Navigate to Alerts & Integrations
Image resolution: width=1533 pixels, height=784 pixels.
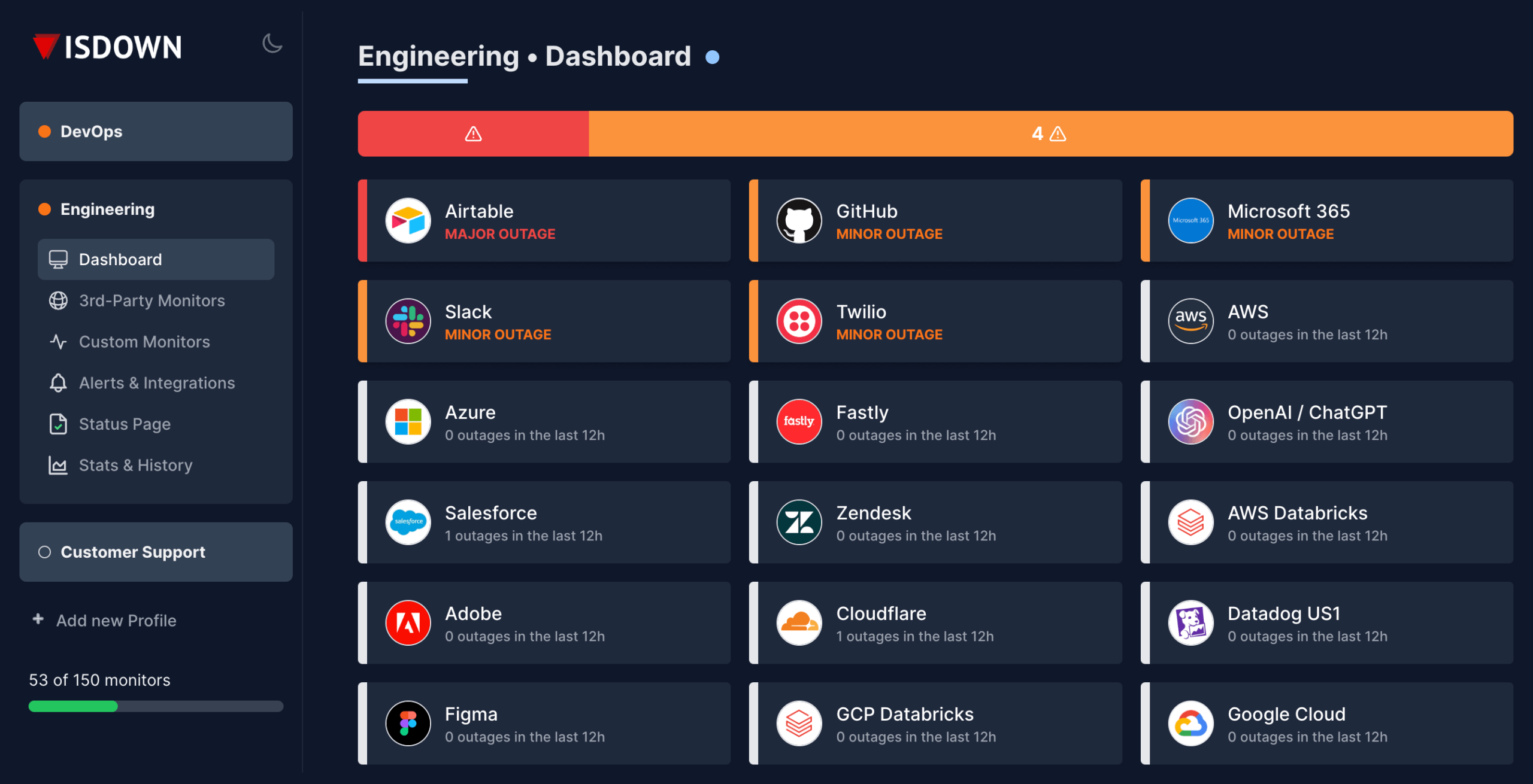[156, 383]
